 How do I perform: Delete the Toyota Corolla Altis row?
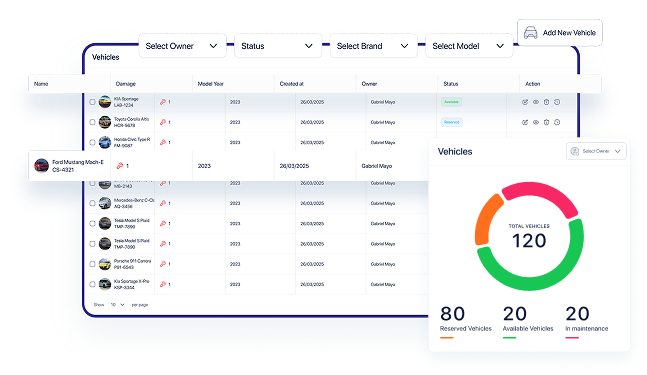tap(546, 122)
